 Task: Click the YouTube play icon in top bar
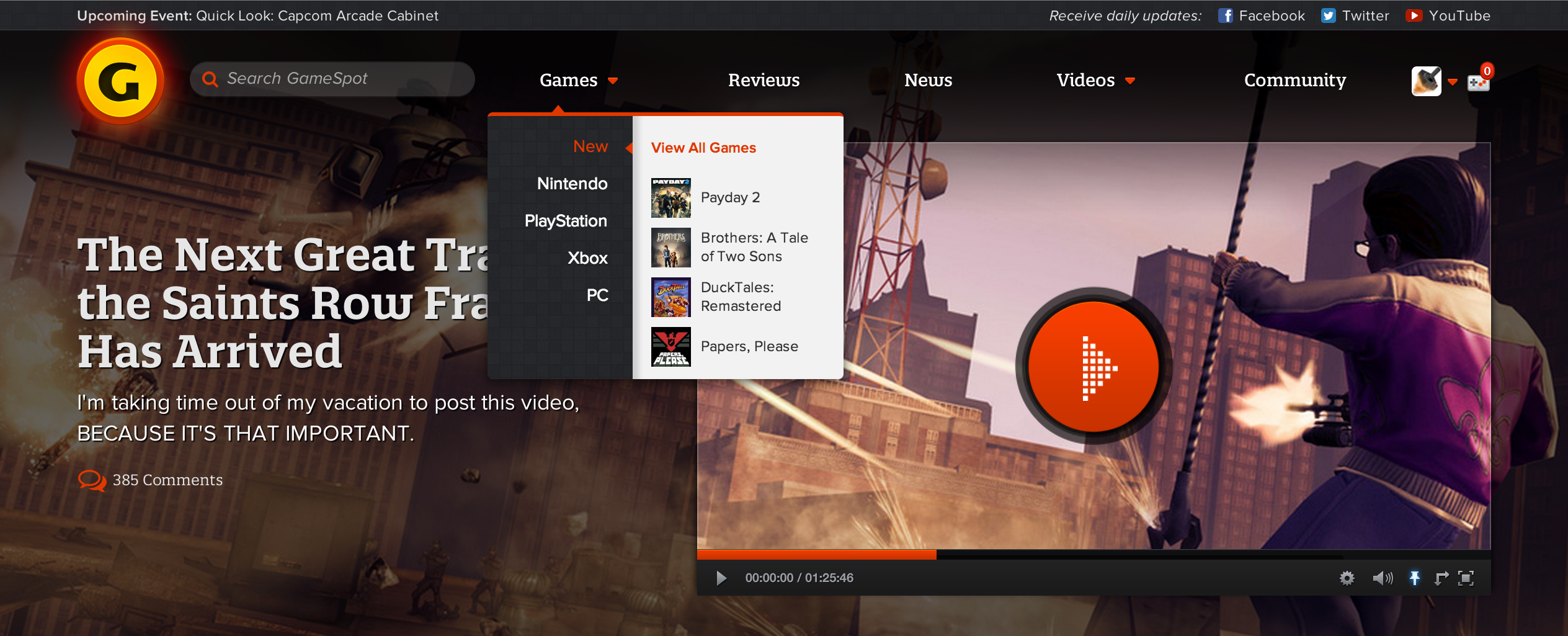pyautogui.click(x=1414, y=16)
